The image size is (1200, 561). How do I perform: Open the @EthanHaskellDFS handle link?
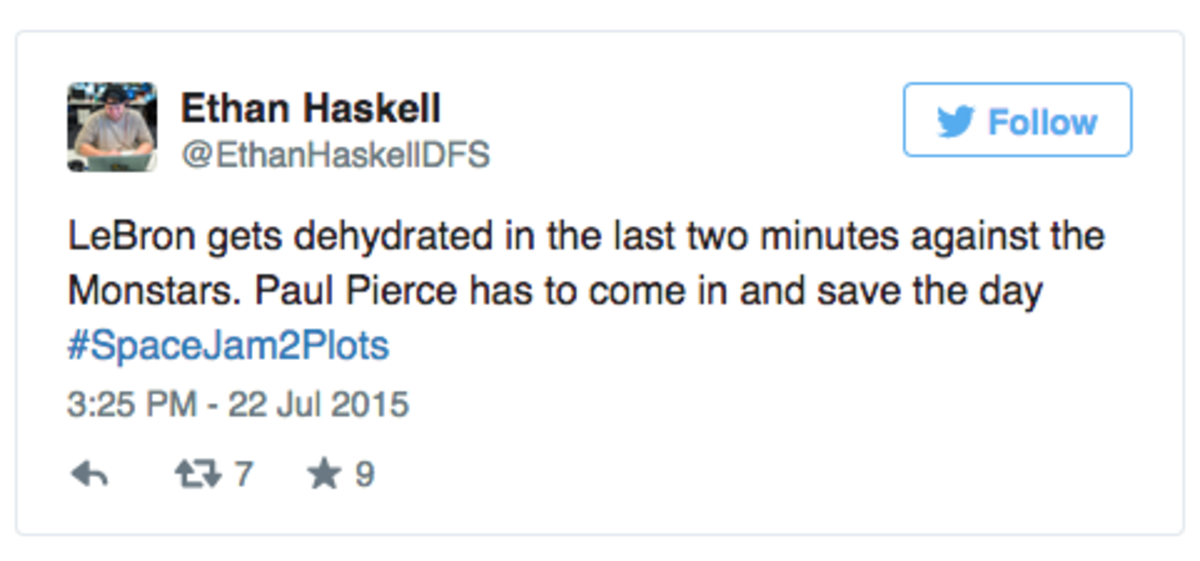point(335,155)
